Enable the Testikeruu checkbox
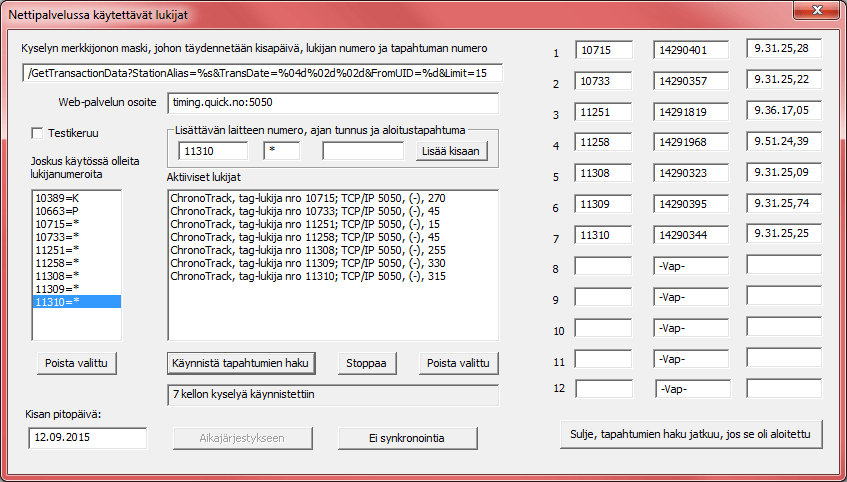This screenshot has width=847, height=482. (x=39, y=133)
